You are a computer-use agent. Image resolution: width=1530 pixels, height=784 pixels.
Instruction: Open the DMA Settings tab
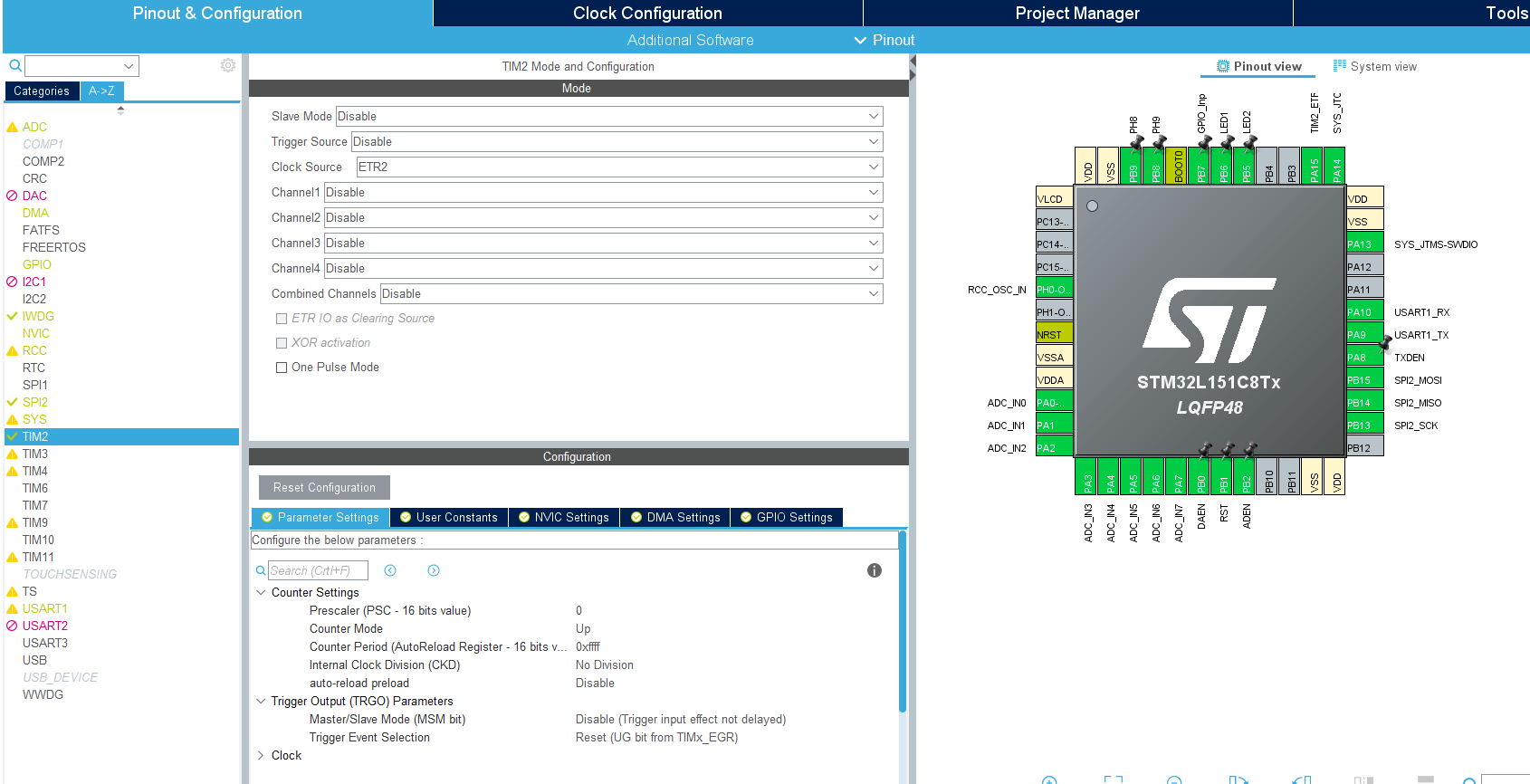click(675, 517)
